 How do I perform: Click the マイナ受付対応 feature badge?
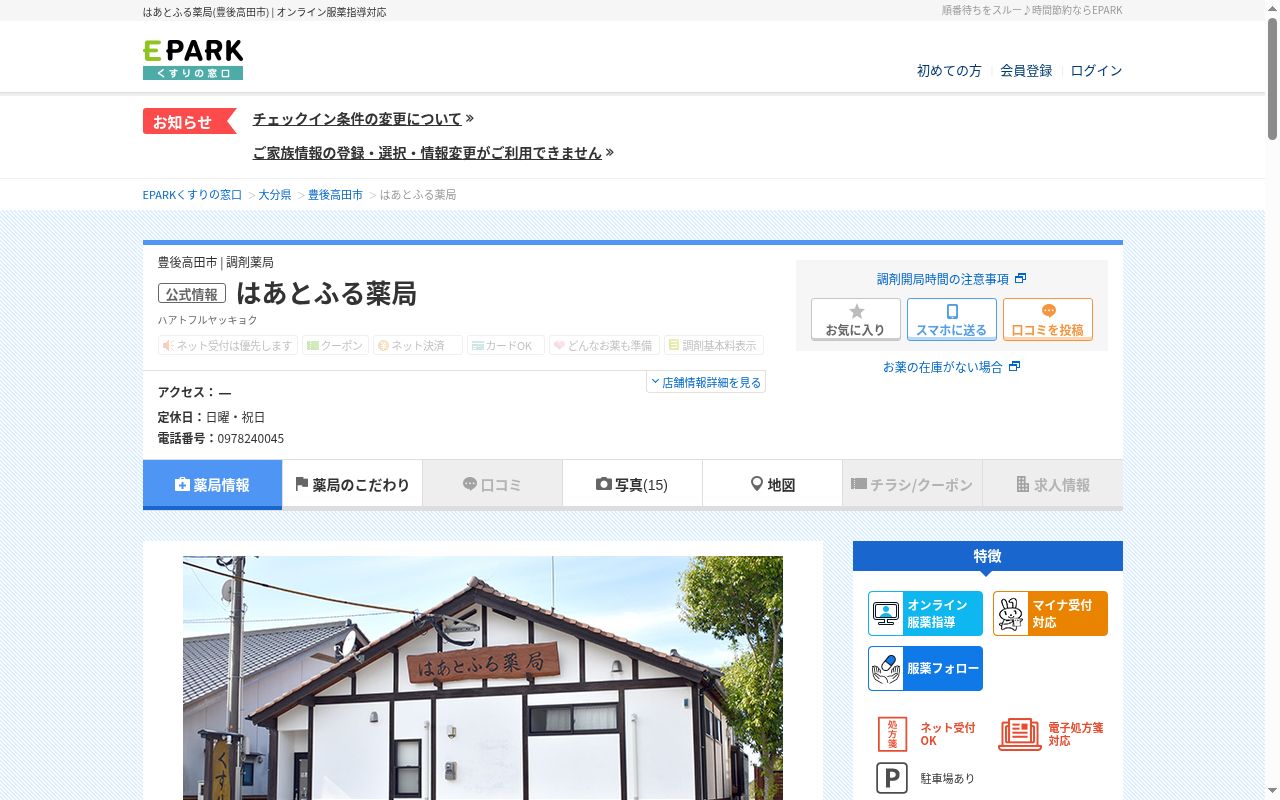point(1050,613)
